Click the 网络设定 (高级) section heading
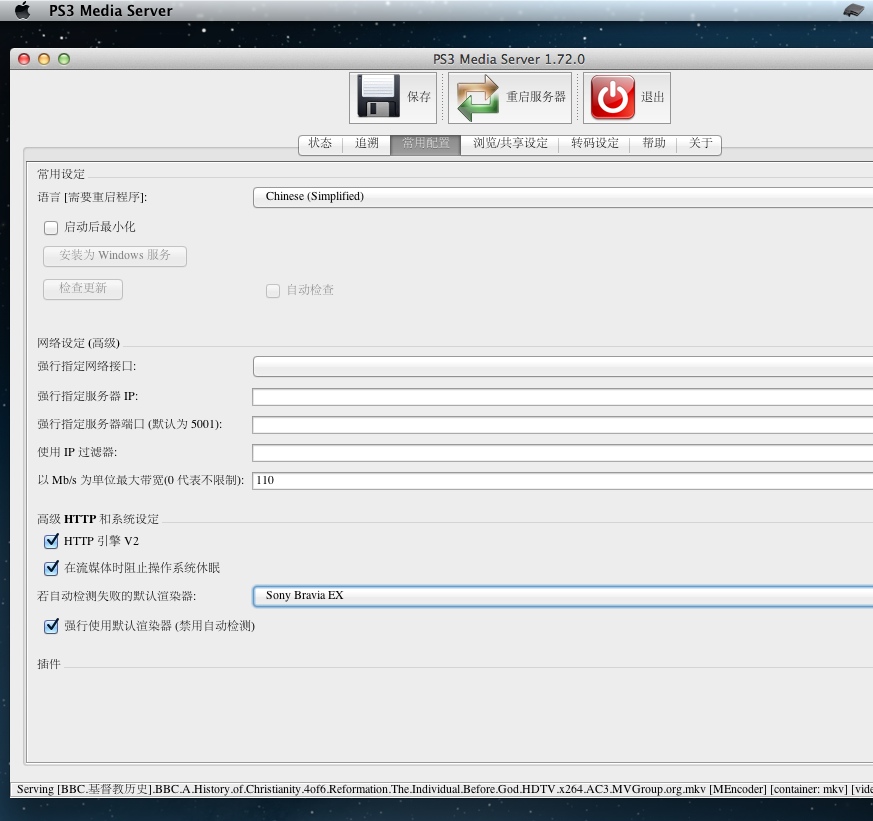873x821 pixels. pyautogui.click(x=79, y=343)
